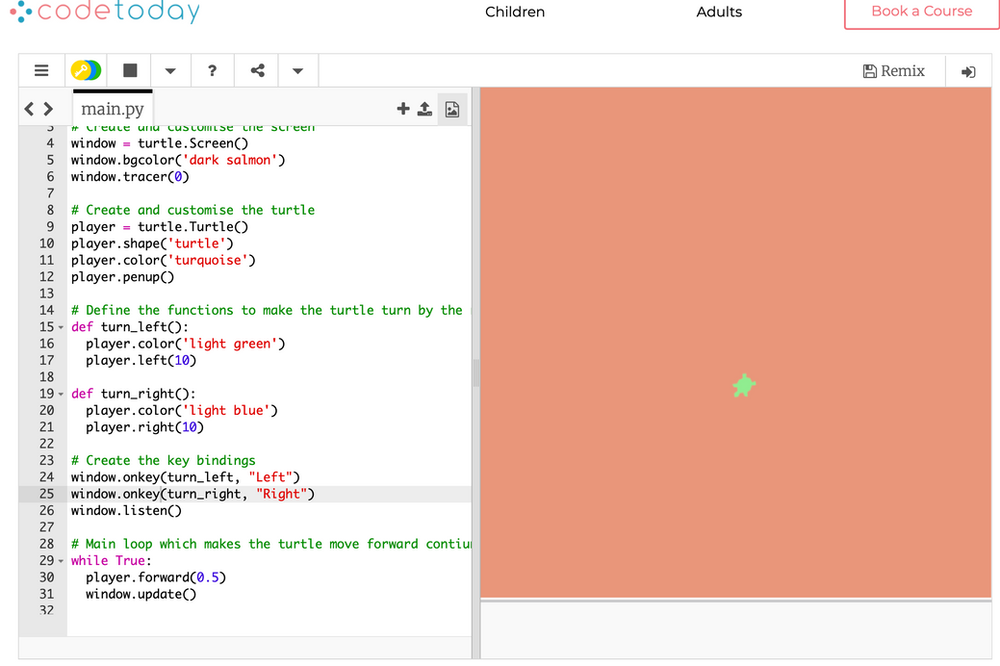Open the dropdown arrow next to the stop button
The width and height of the screenshot is (1000, 666).
pyautogui.click(x=170, y=71)
